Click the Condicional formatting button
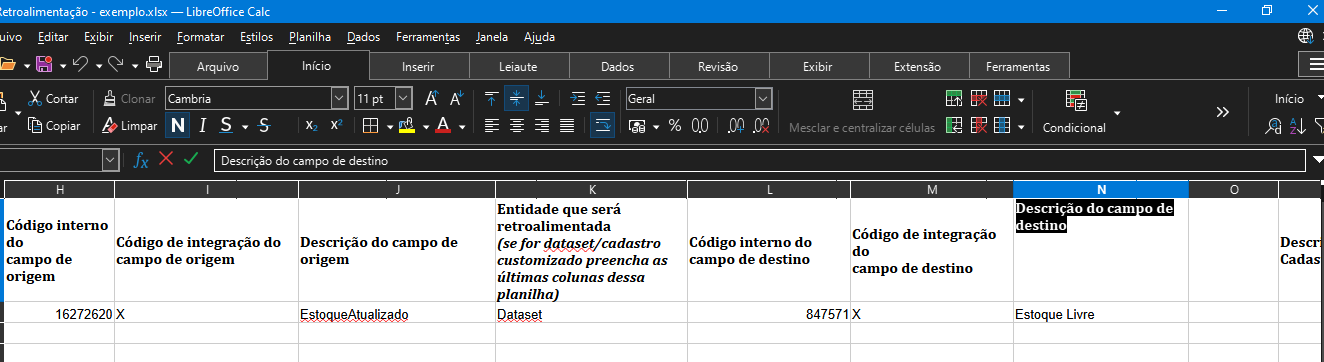The height and width of the screenshot is (362, 1324). tap(1074, 128)
